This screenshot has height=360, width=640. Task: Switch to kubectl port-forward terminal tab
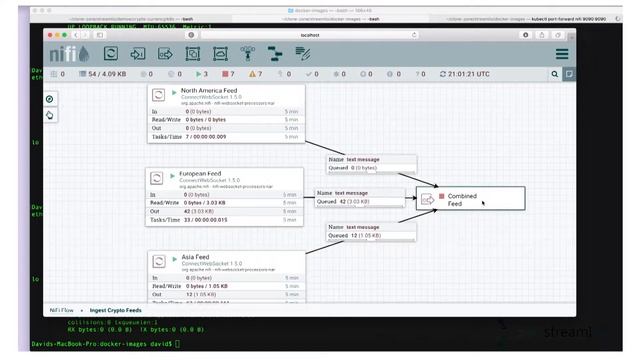[526, 19]
